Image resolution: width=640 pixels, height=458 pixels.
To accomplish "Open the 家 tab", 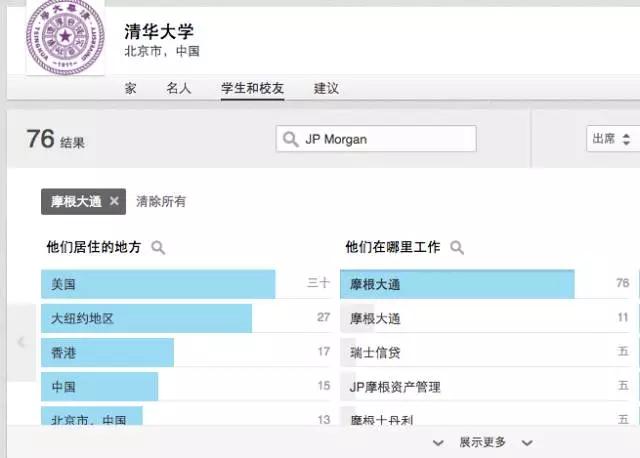I will click(x=131, y=88).
